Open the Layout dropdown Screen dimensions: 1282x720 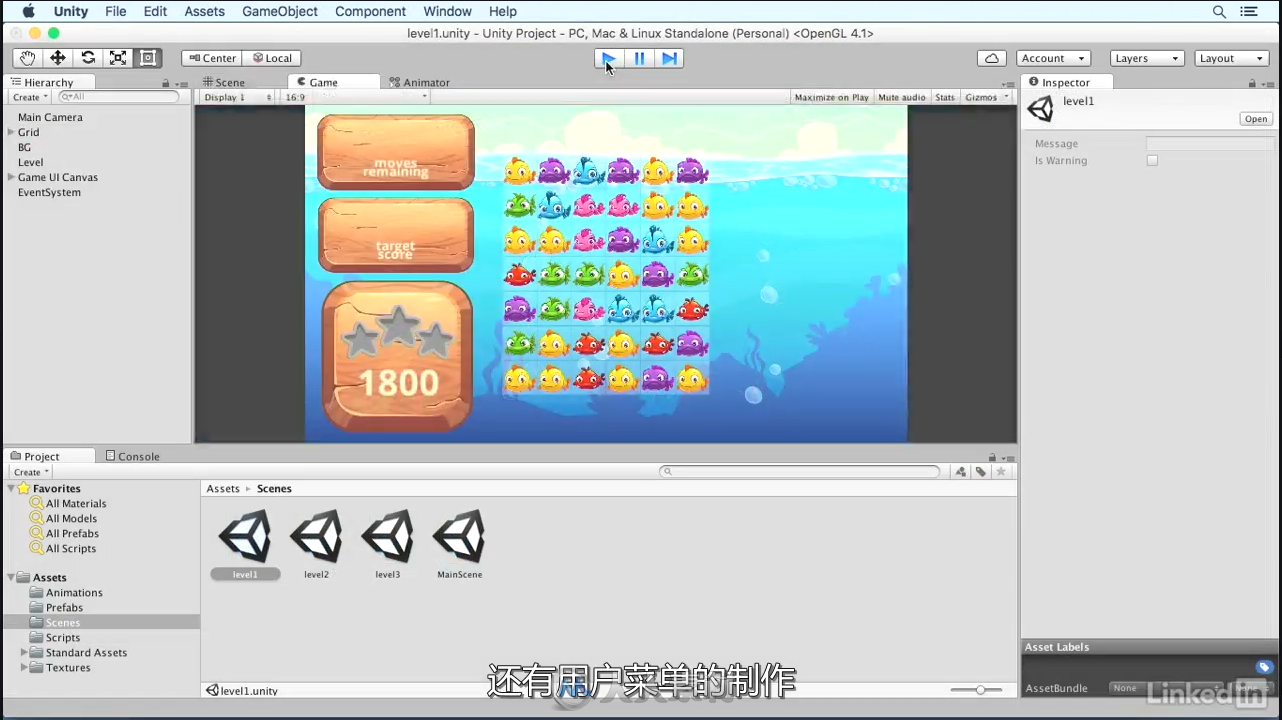coord(1232,58)
